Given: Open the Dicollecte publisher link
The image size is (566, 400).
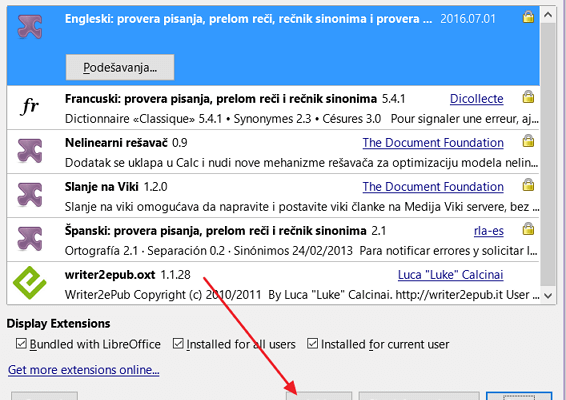Looking at the screenshot, I should pyautogui.click(x=476, y=99).
